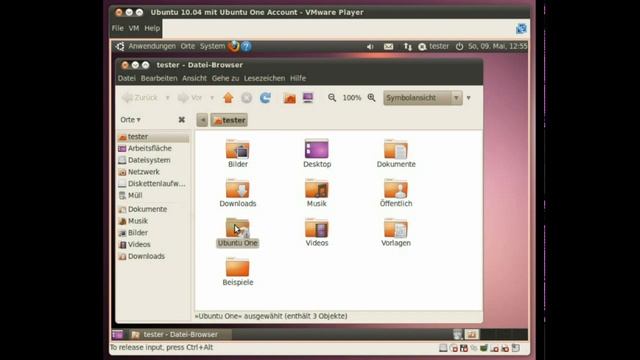Open the Lesezeichen menu

pos(264,78)
